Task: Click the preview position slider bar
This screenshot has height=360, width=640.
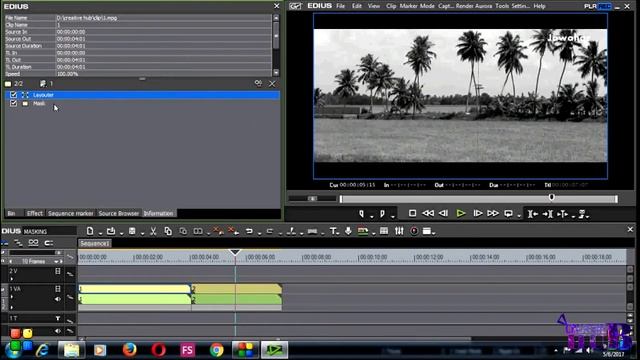Action: pyautogui.click(x=478, y=199)
